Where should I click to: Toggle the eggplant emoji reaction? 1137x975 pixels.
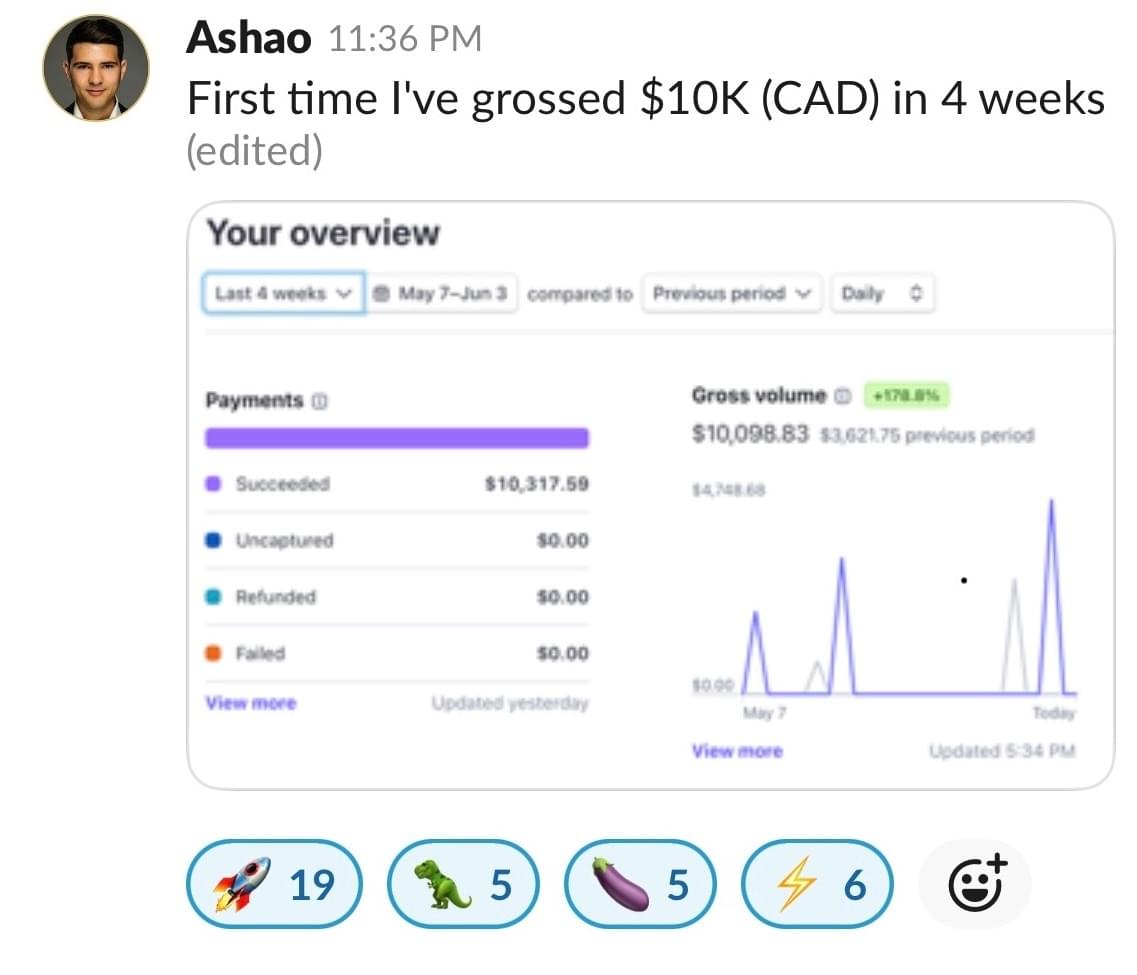(640, 885)
